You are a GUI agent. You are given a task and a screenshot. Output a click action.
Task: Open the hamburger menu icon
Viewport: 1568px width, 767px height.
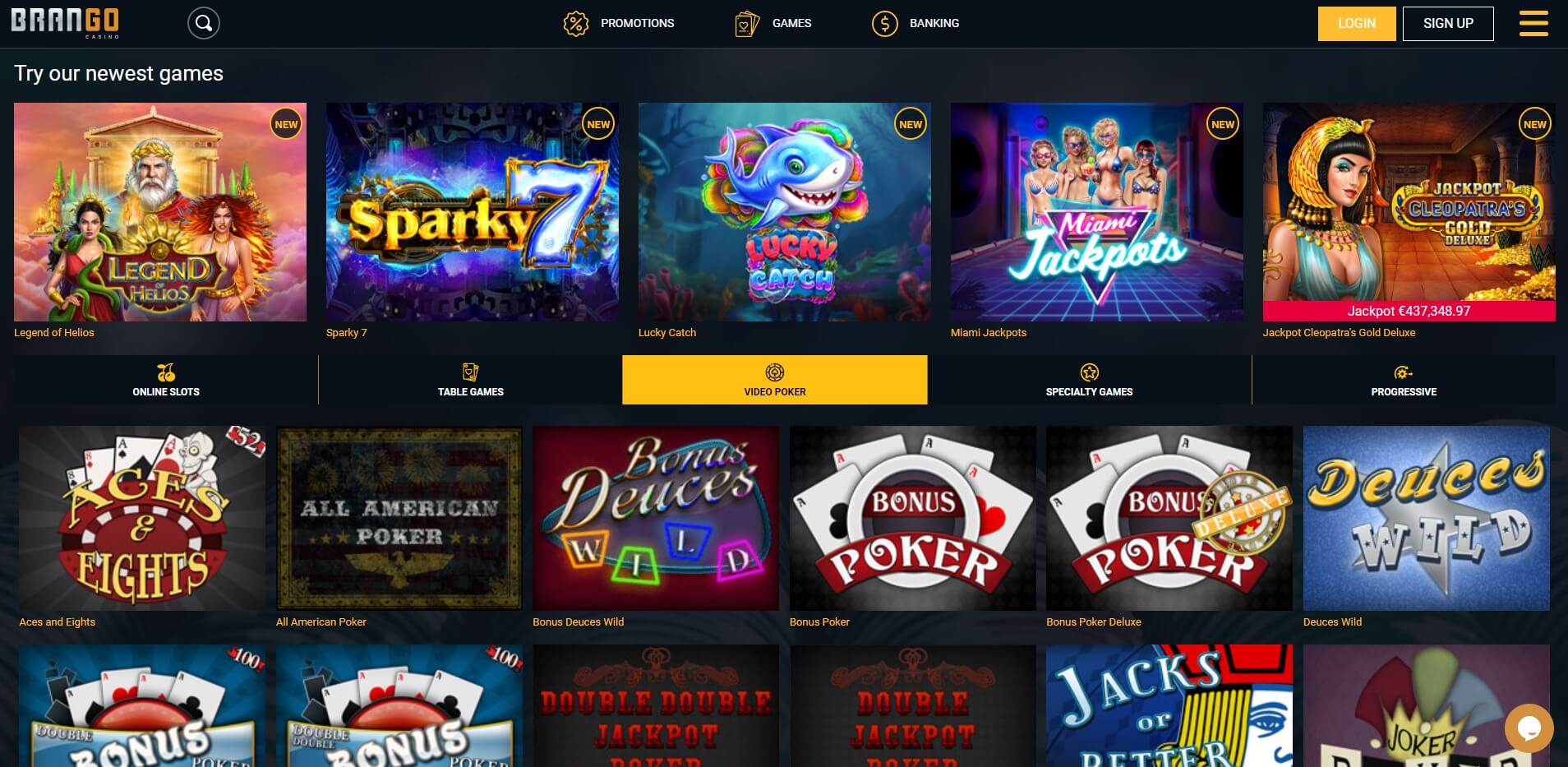[1533, 23]
